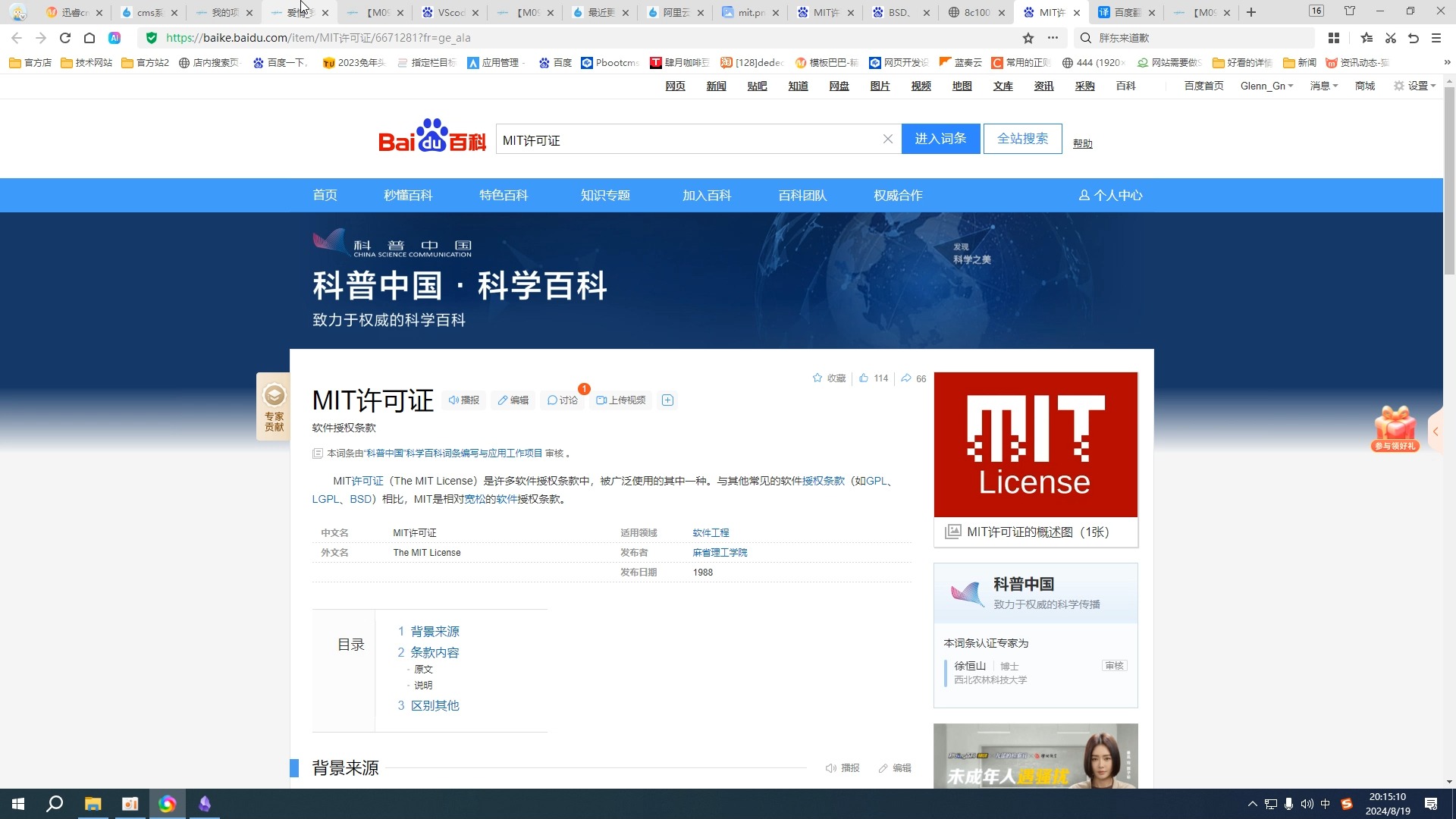Screen dimensions: 1456x819
Task: Click the browser address bar URL
Action: pos(318,38)
